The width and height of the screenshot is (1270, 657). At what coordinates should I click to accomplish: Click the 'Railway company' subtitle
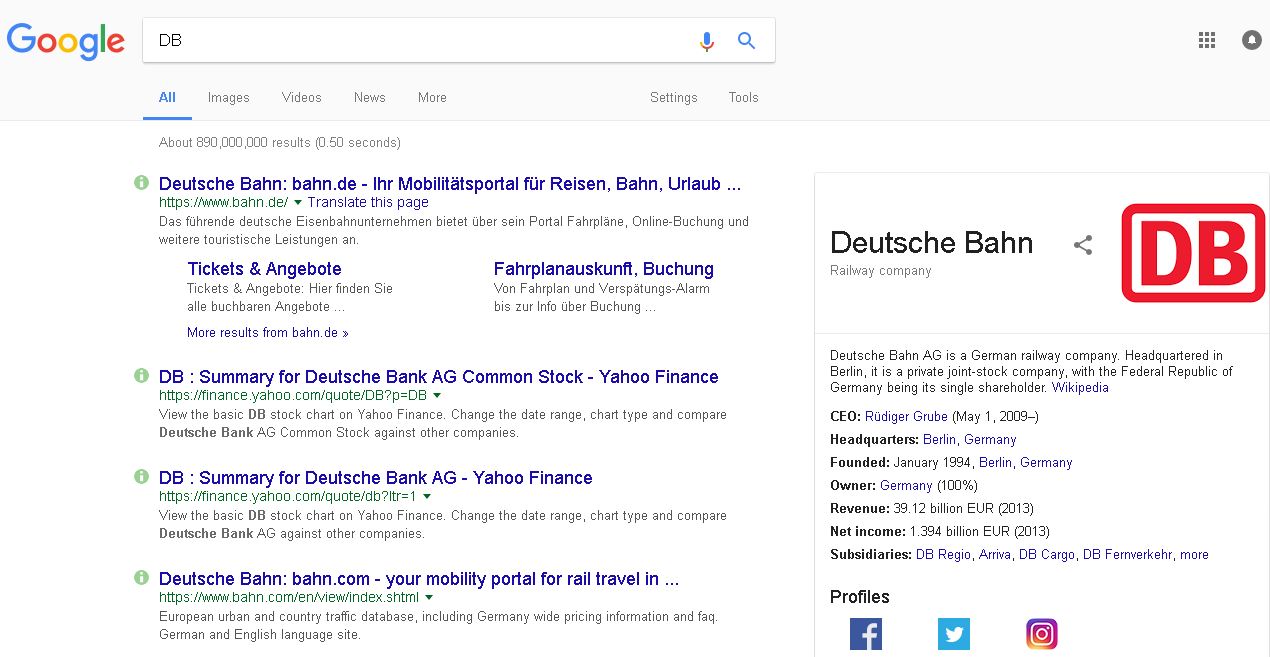(x=881, y=271)
